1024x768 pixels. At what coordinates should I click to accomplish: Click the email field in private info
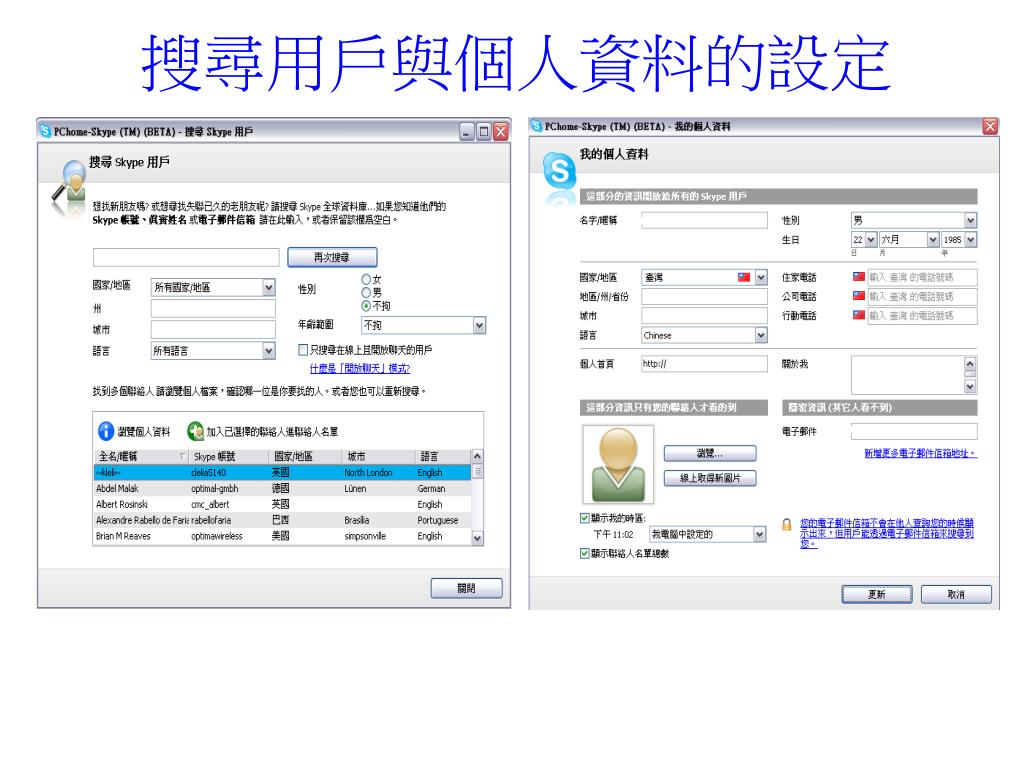pyautogui.click(x=914, y=431)
